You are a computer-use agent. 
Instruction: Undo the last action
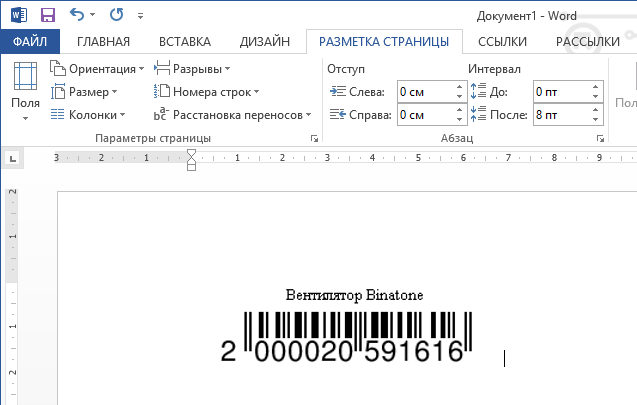coord(77,15)
